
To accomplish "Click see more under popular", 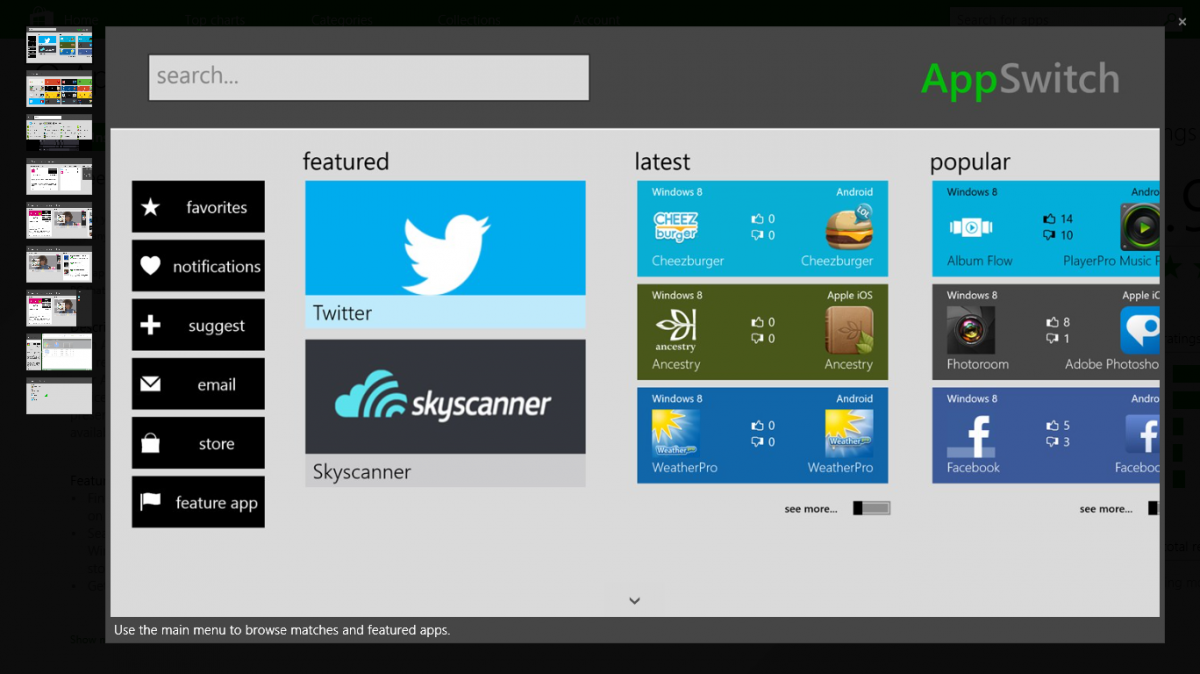I will 1106,509.
